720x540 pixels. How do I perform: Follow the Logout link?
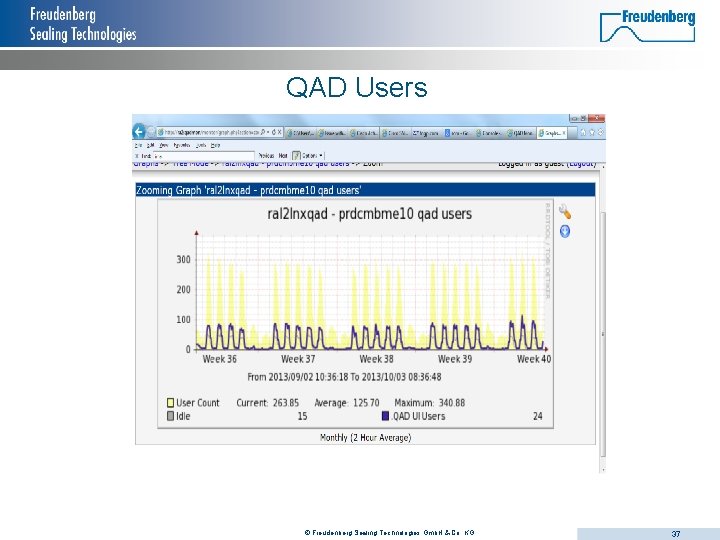tap(582, 163)
